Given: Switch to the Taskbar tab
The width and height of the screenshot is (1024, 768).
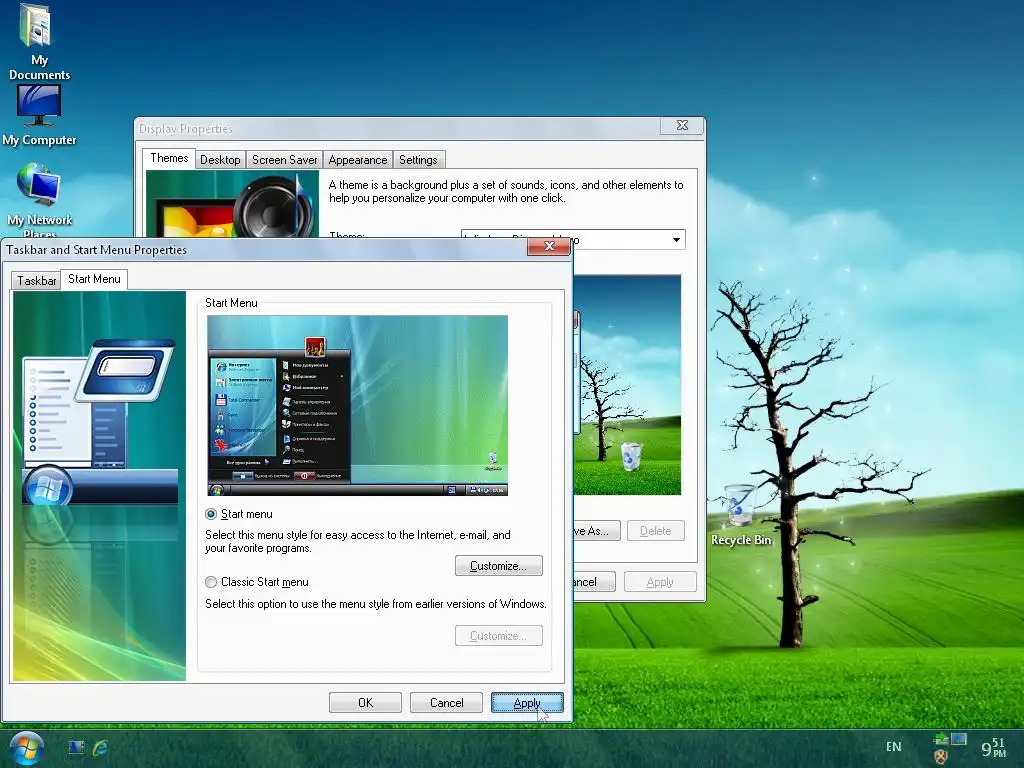Looking at the screenshot, I should (37, 281).
